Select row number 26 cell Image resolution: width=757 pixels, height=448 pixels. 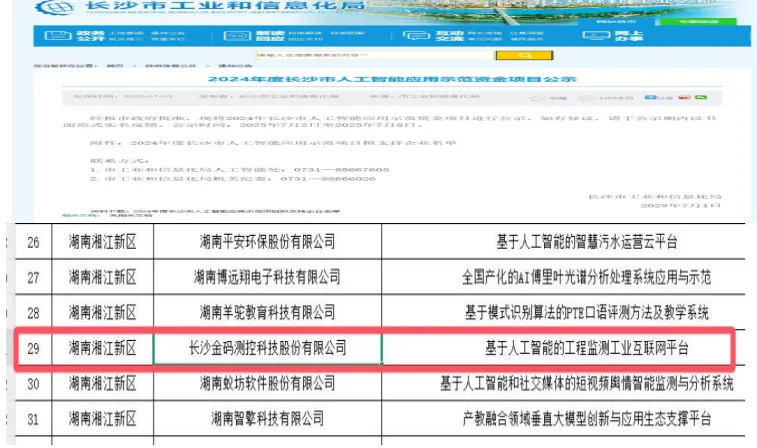point(35,241)
